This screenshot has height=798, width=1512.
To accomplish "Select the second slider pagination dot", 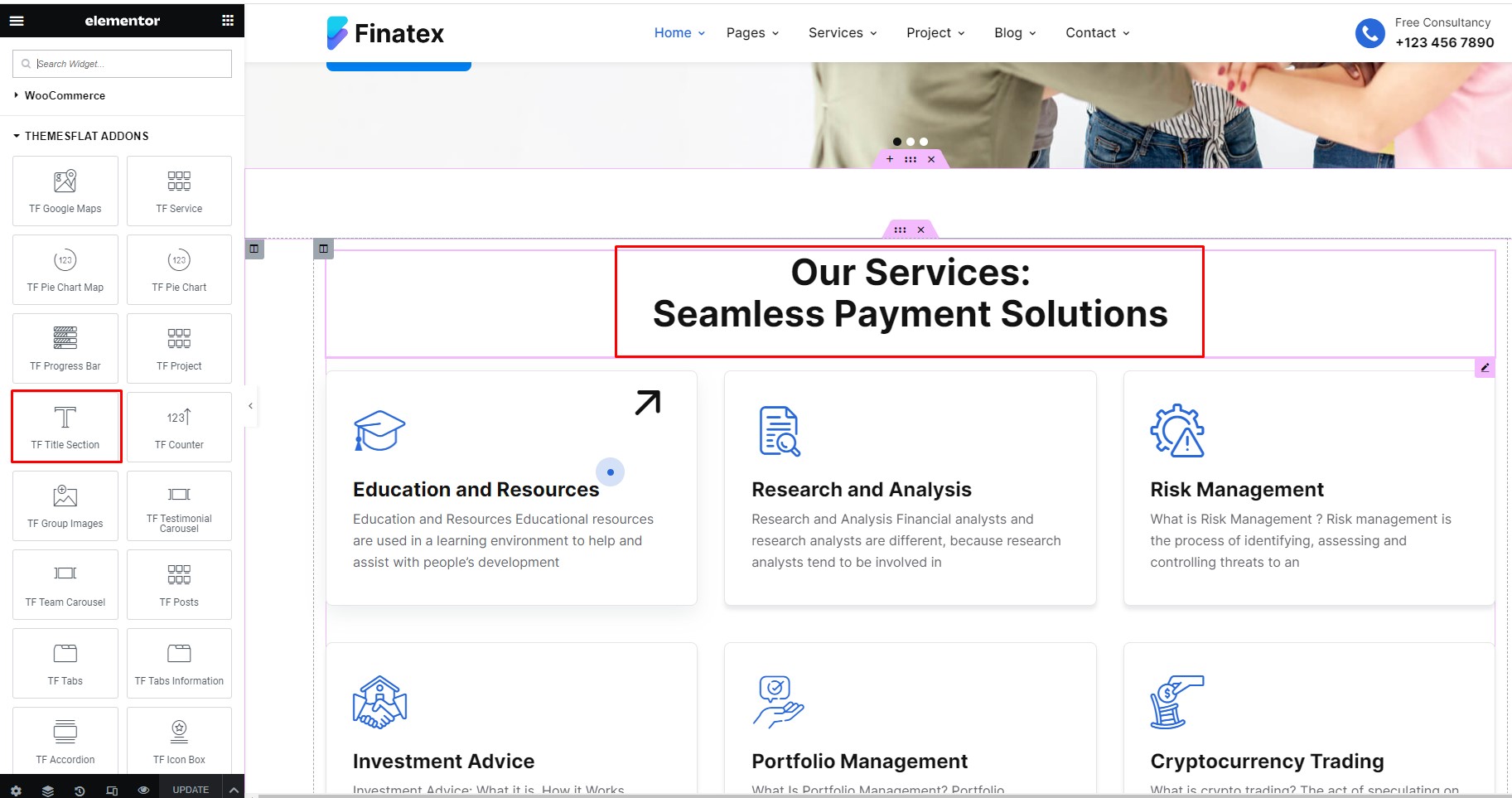I will [x=911, y=142].
